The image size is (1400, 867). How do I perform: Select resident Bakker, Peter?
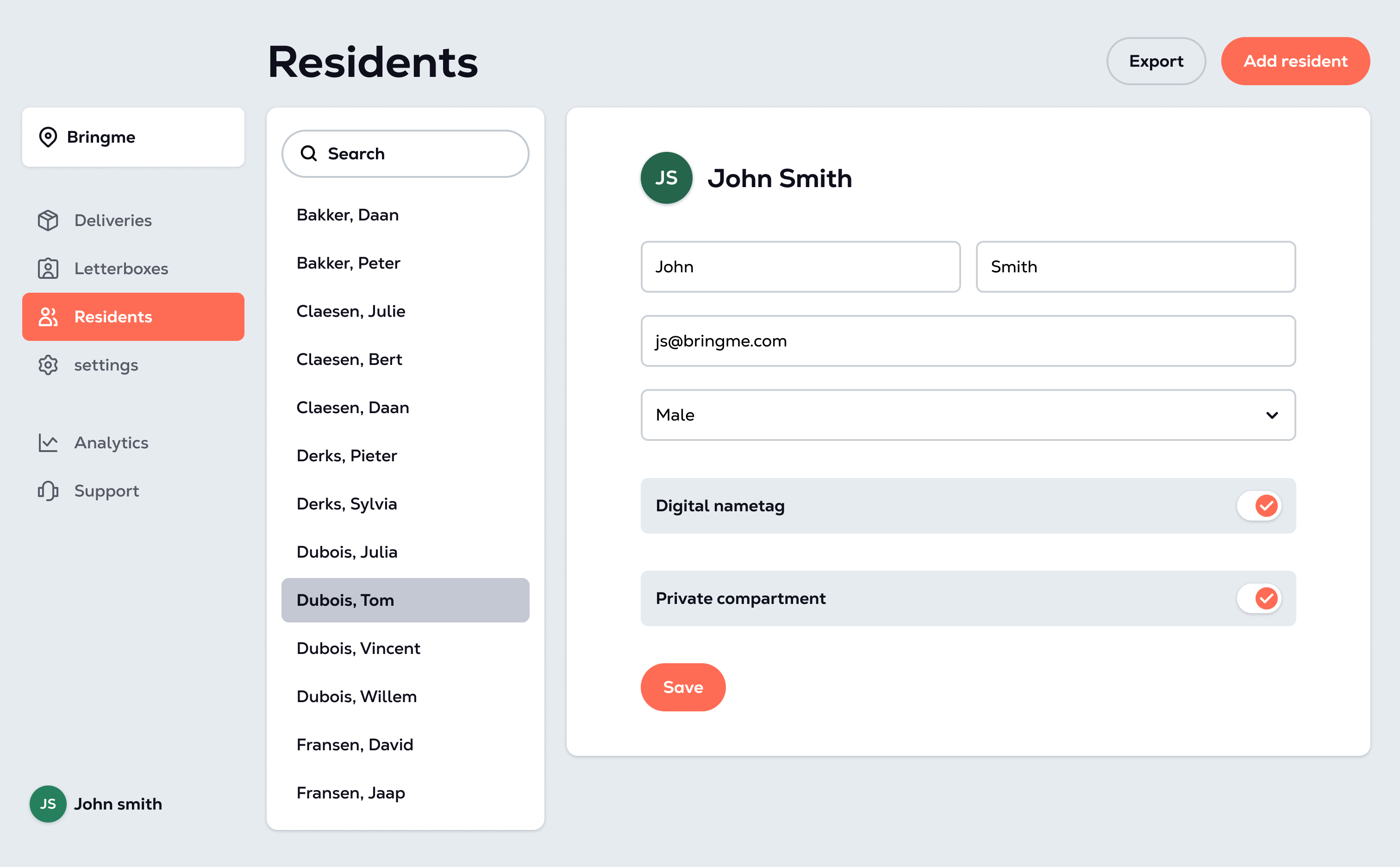405,263
